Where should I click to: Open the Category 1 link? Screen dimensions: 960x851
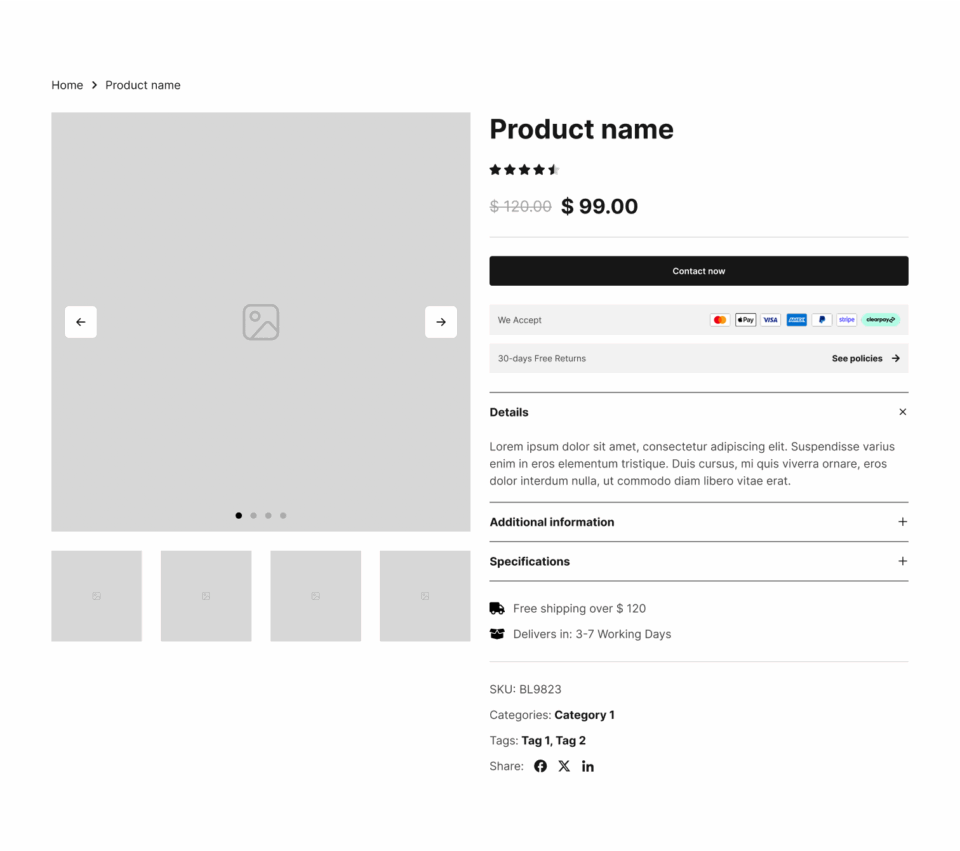click(584, 715)
